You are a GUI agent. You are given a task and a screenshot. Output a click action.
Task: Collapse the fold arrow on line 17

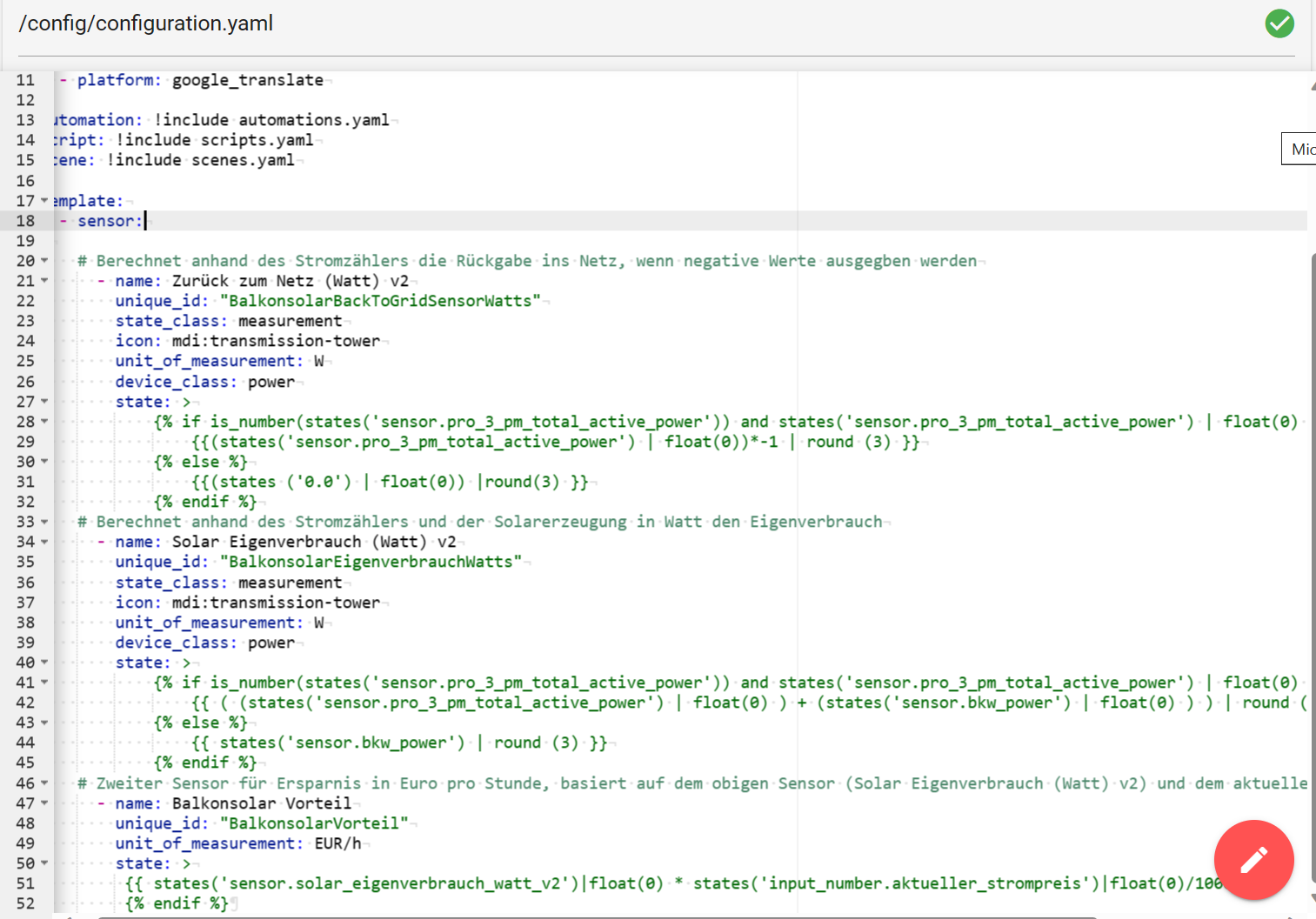coord(44,201)
